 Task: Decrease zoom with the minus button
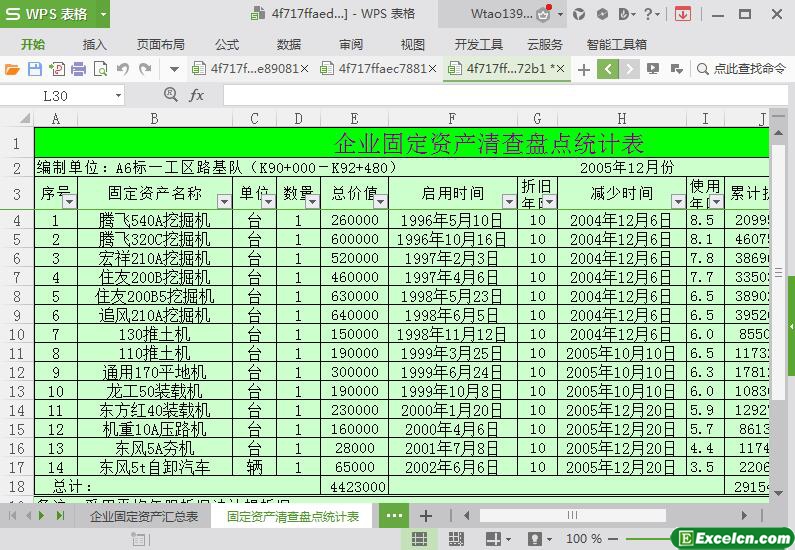pyautogui.click(x=612, y=539)
